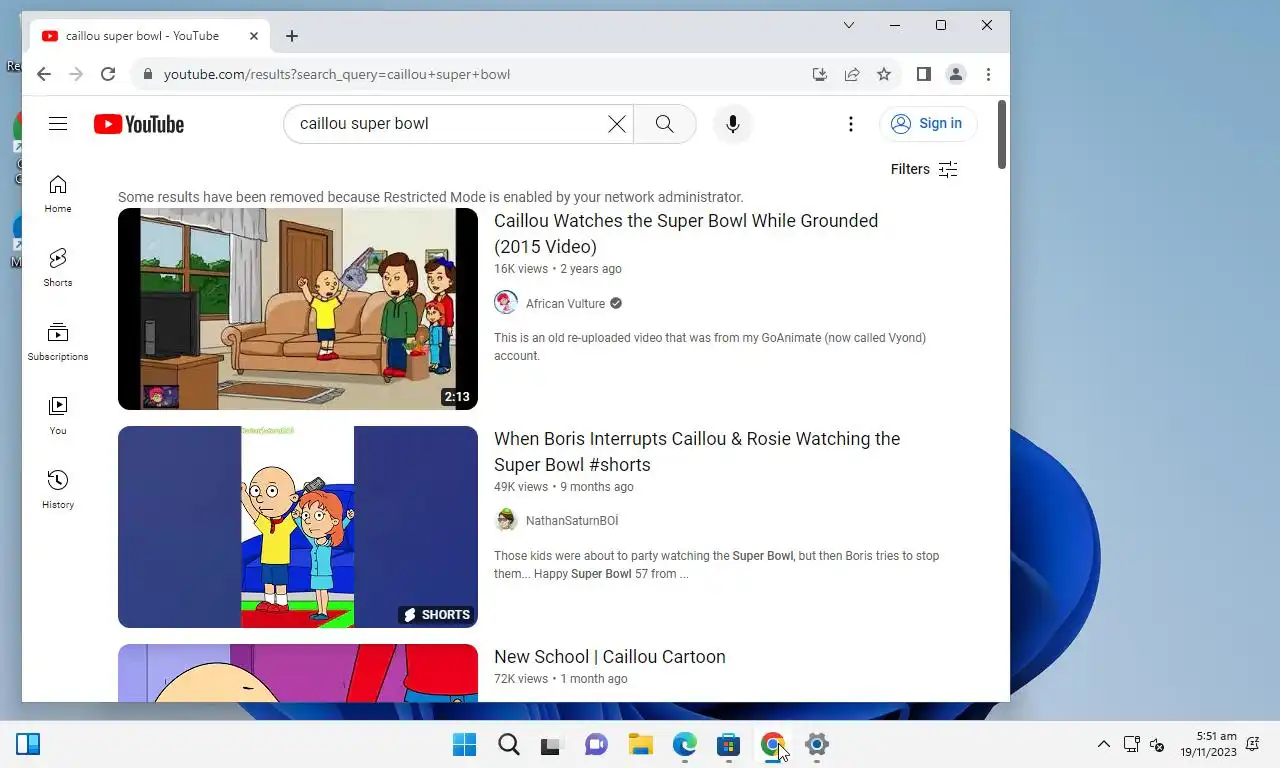Go to Home in sidebar
The width and height of the screenshot is (1280, 768).
58,194
